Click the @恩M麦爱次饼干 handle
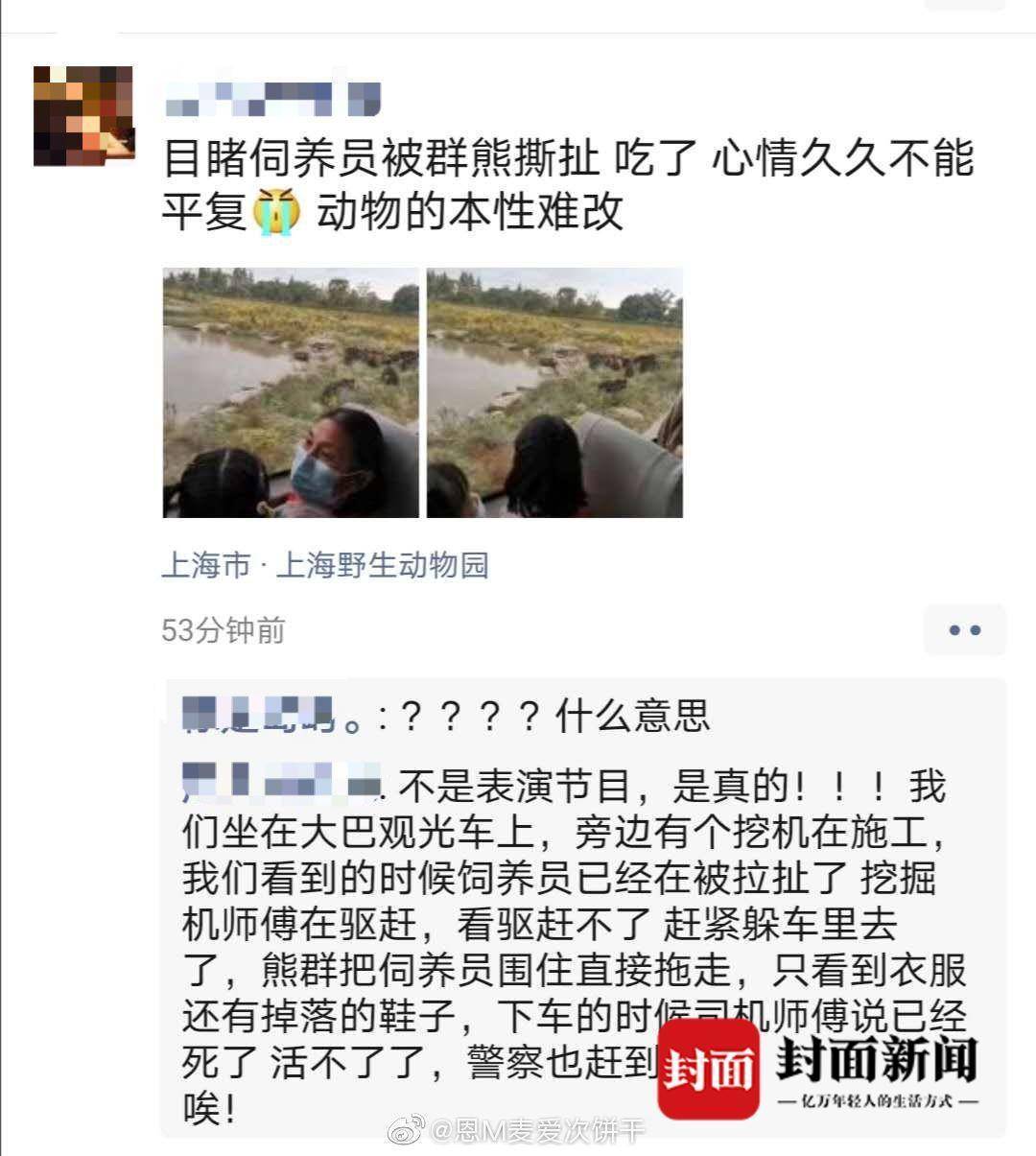The image size is (1036, 1156). pyautogui.click(x=539, y=1132)
